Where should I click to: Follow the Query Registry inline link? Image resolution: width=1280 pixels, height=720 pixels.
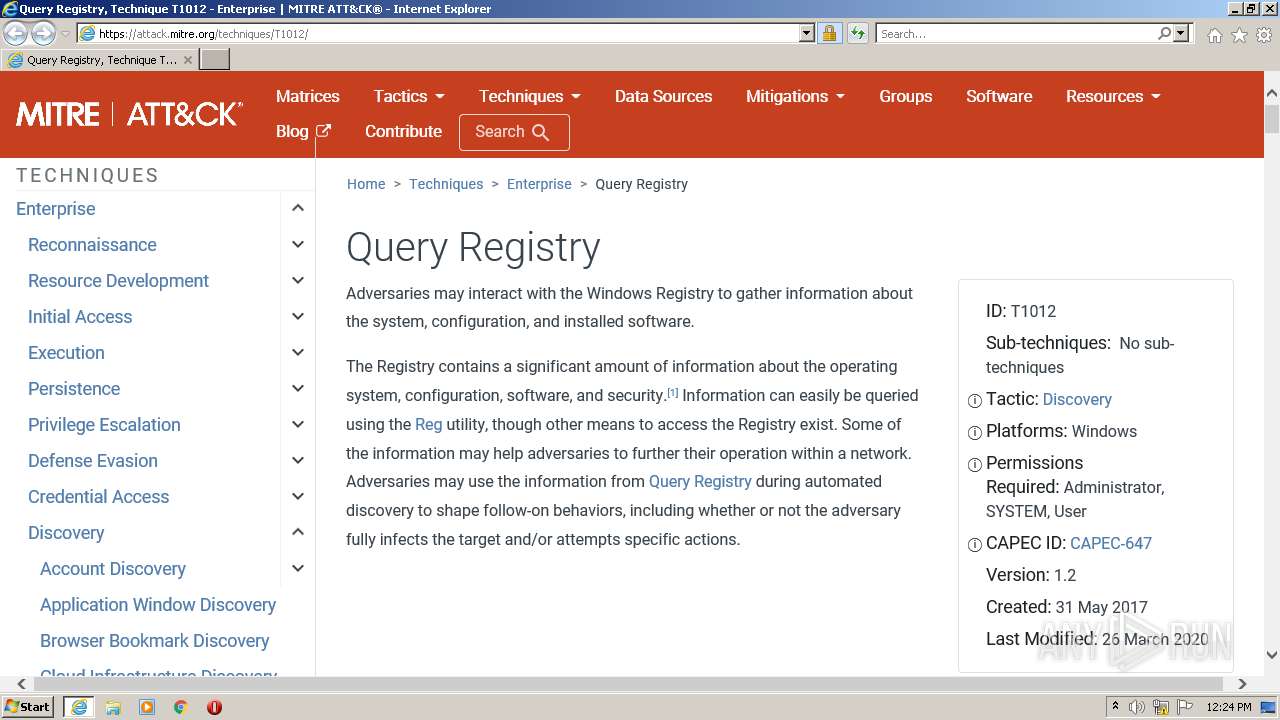[700, 481]
